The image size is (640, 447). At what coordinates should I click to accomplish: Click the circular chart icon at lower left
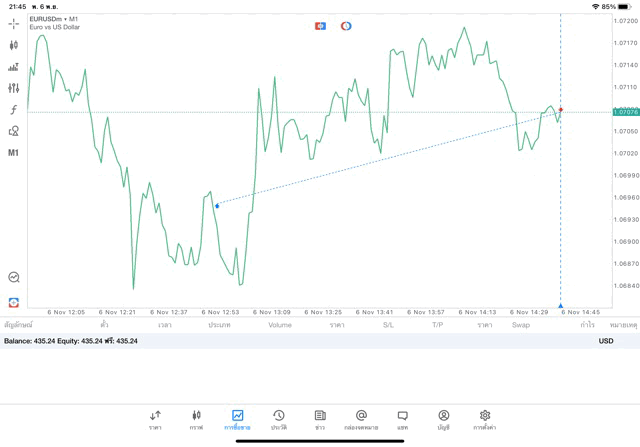coord(14,278)
